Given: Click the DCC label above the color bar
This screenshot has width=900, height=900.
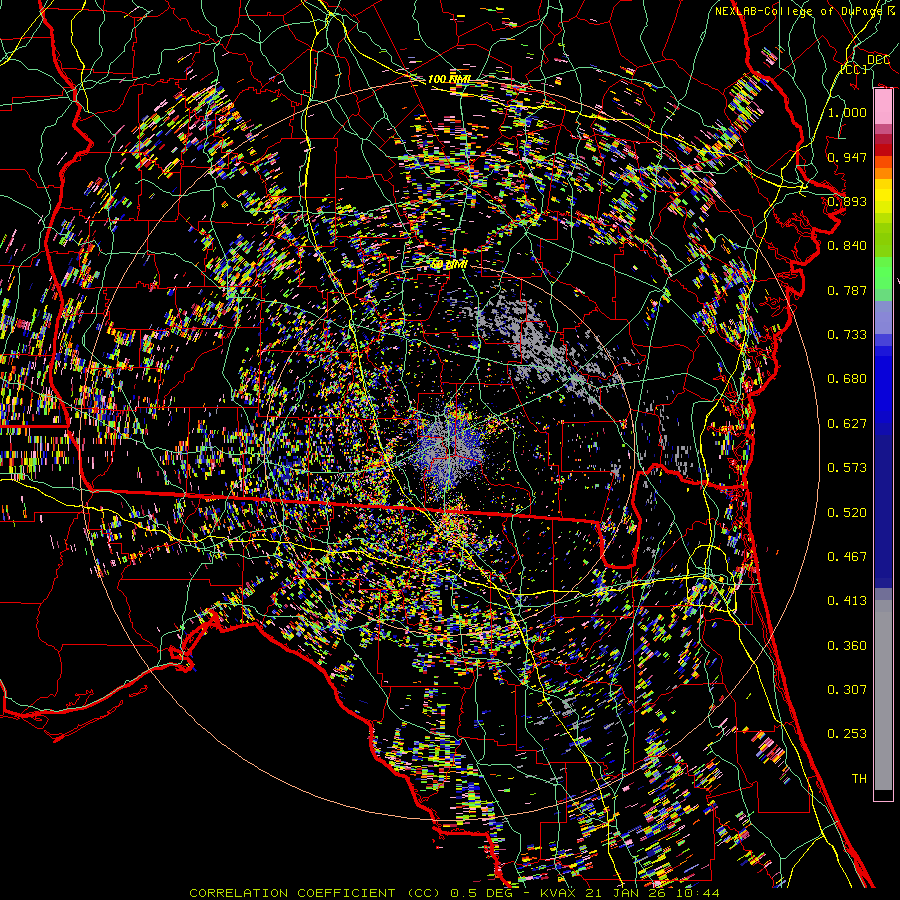Looking at the screenshot, I should (878, 60).
